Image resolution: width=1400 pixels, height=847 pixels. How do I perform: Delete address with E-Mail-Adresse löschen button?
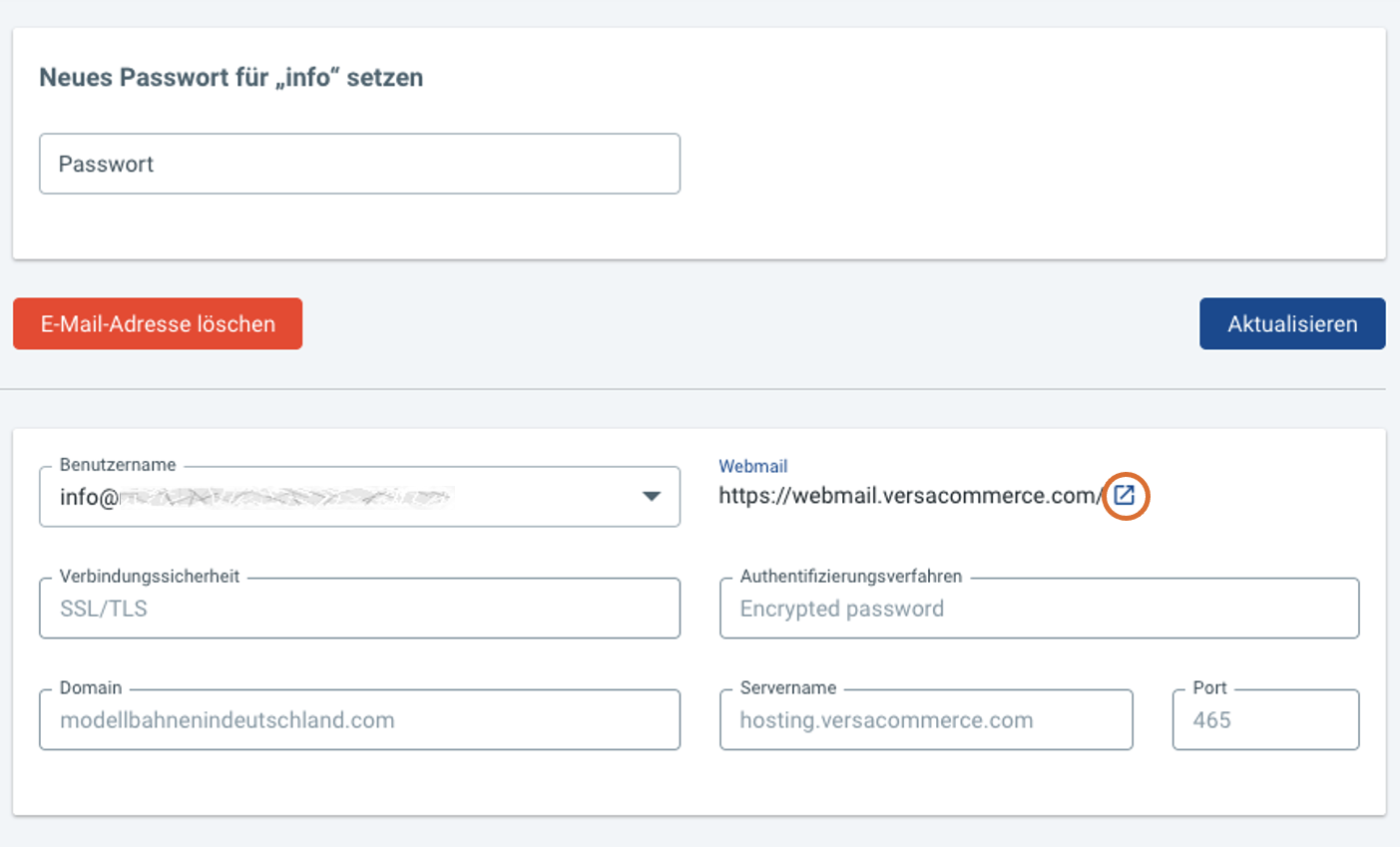tap(158, 323)
